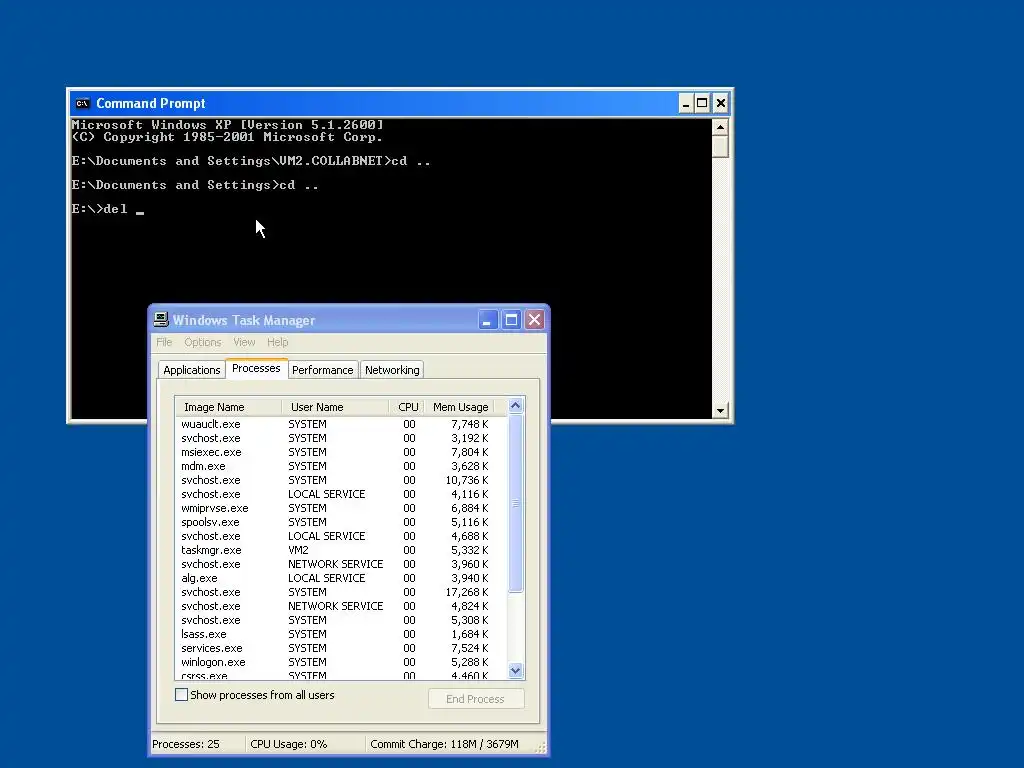Select svchost.exe using 4,116 K memory
The width and height of the screenshot is (1024, 768).
pyautogui.click(x=341, y=494)
